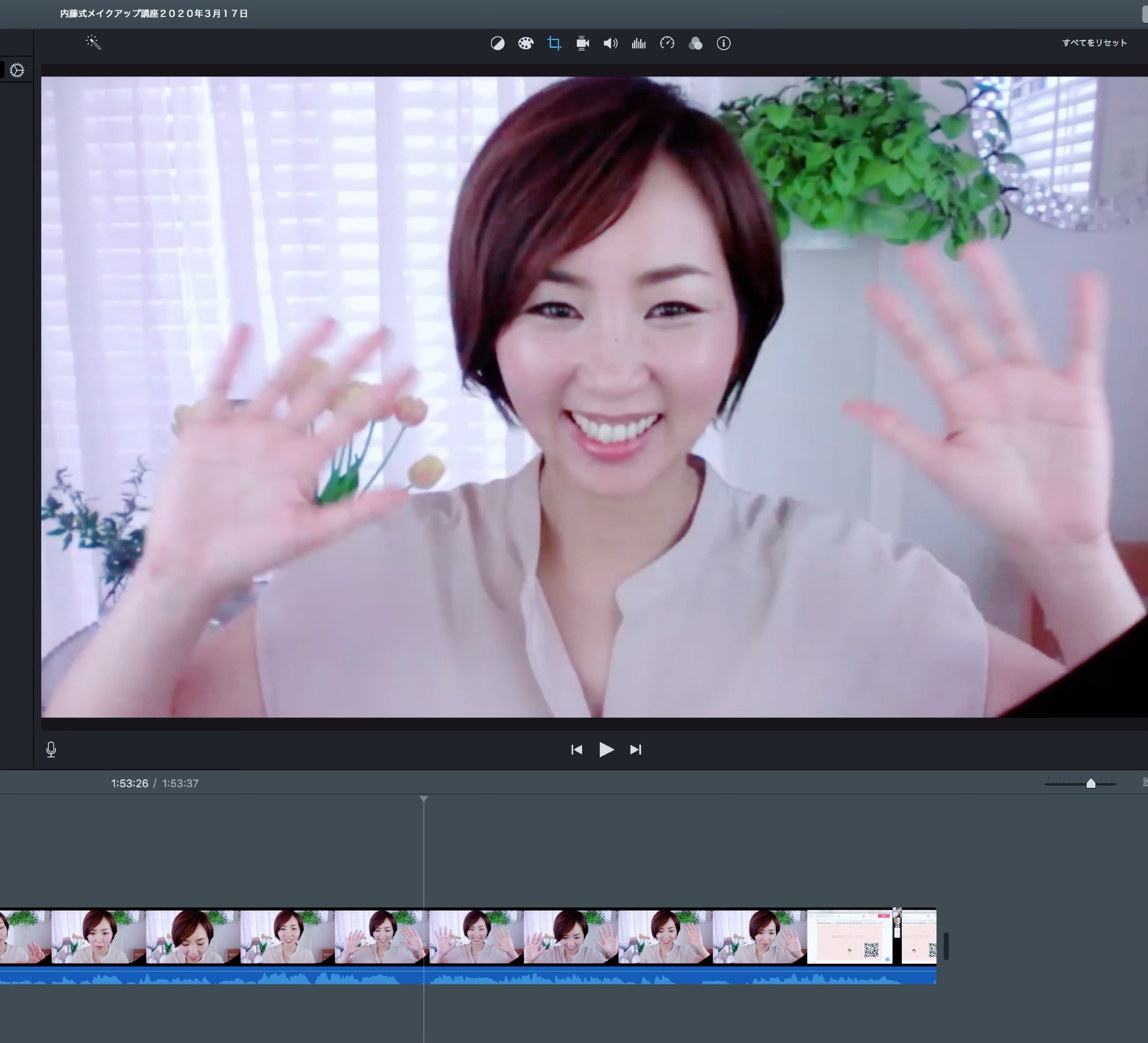Click the playhead marker on the timeline

tap(423, 799)
